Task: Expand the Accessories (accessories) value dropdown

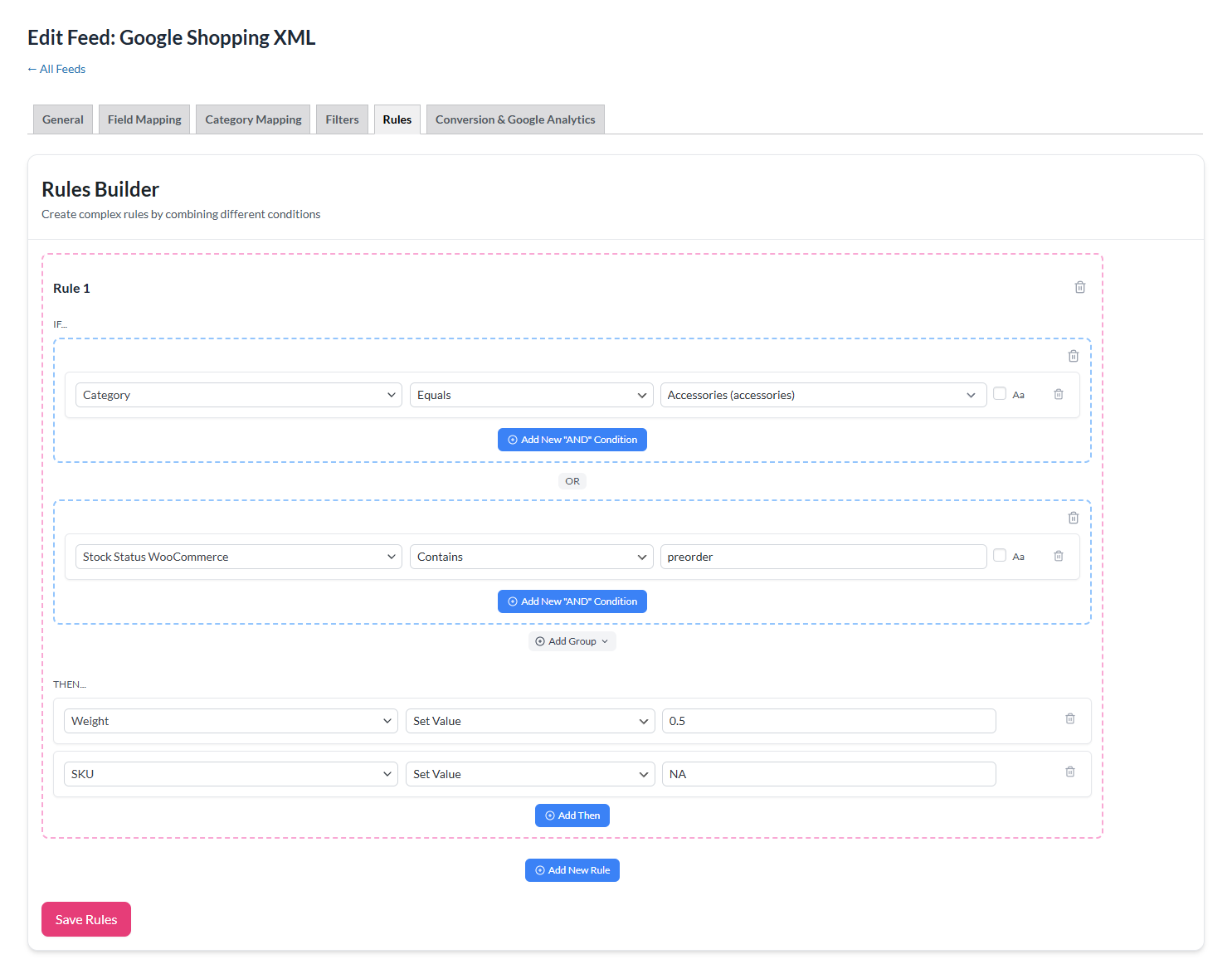Action: click(822, 395)
